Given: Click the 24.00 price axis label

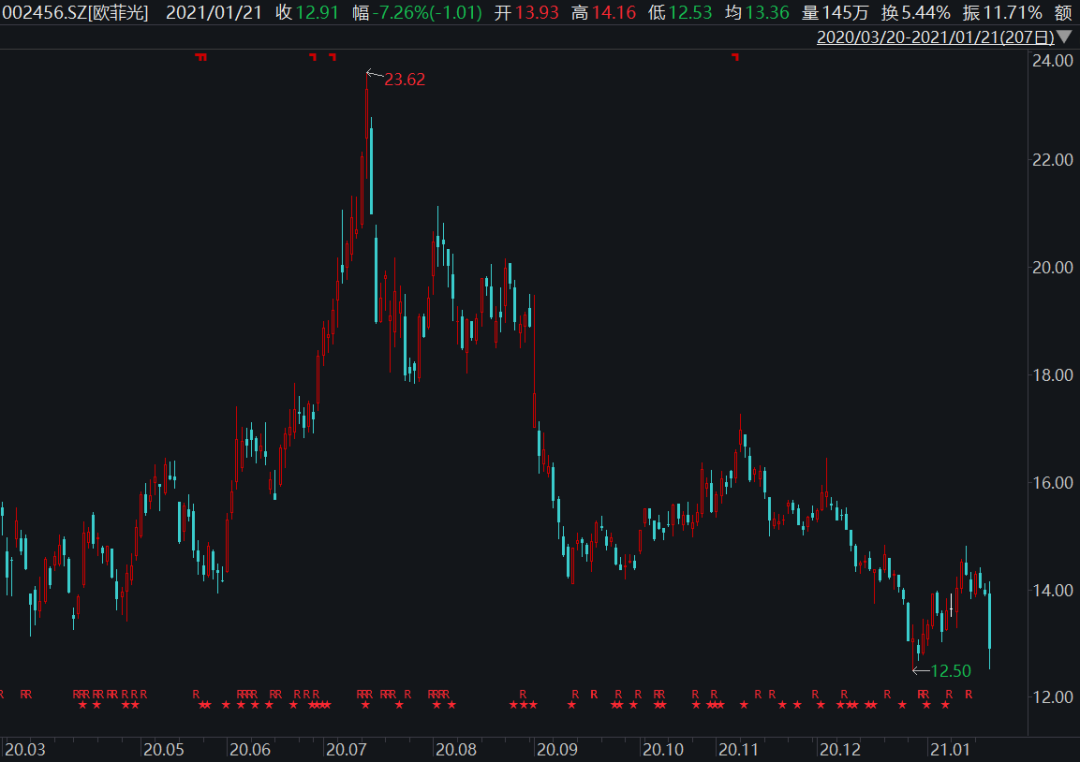Looking at the screenshot, I should coord(1051,61).
